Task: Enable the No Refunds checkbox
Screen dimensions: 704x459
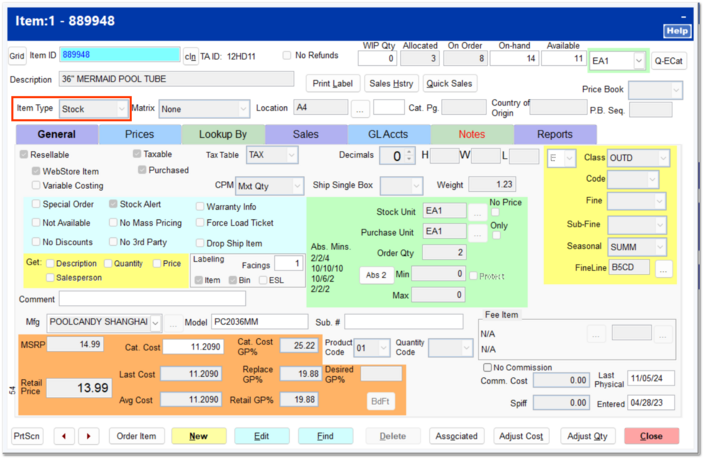Action: [288, 55]
